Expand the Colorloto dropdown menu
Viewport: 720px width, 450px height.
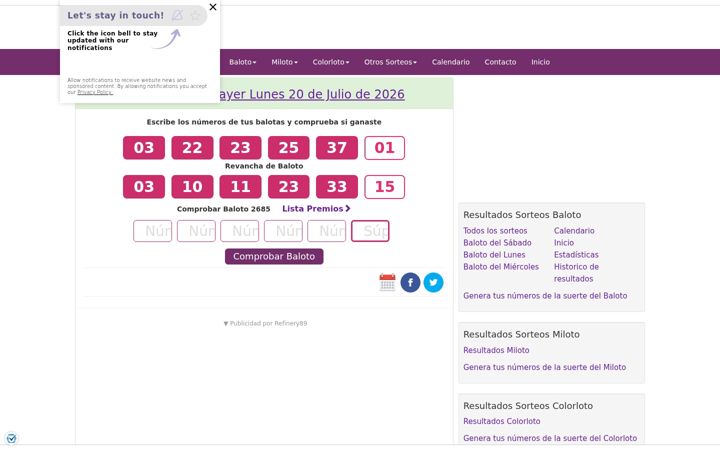331,62
